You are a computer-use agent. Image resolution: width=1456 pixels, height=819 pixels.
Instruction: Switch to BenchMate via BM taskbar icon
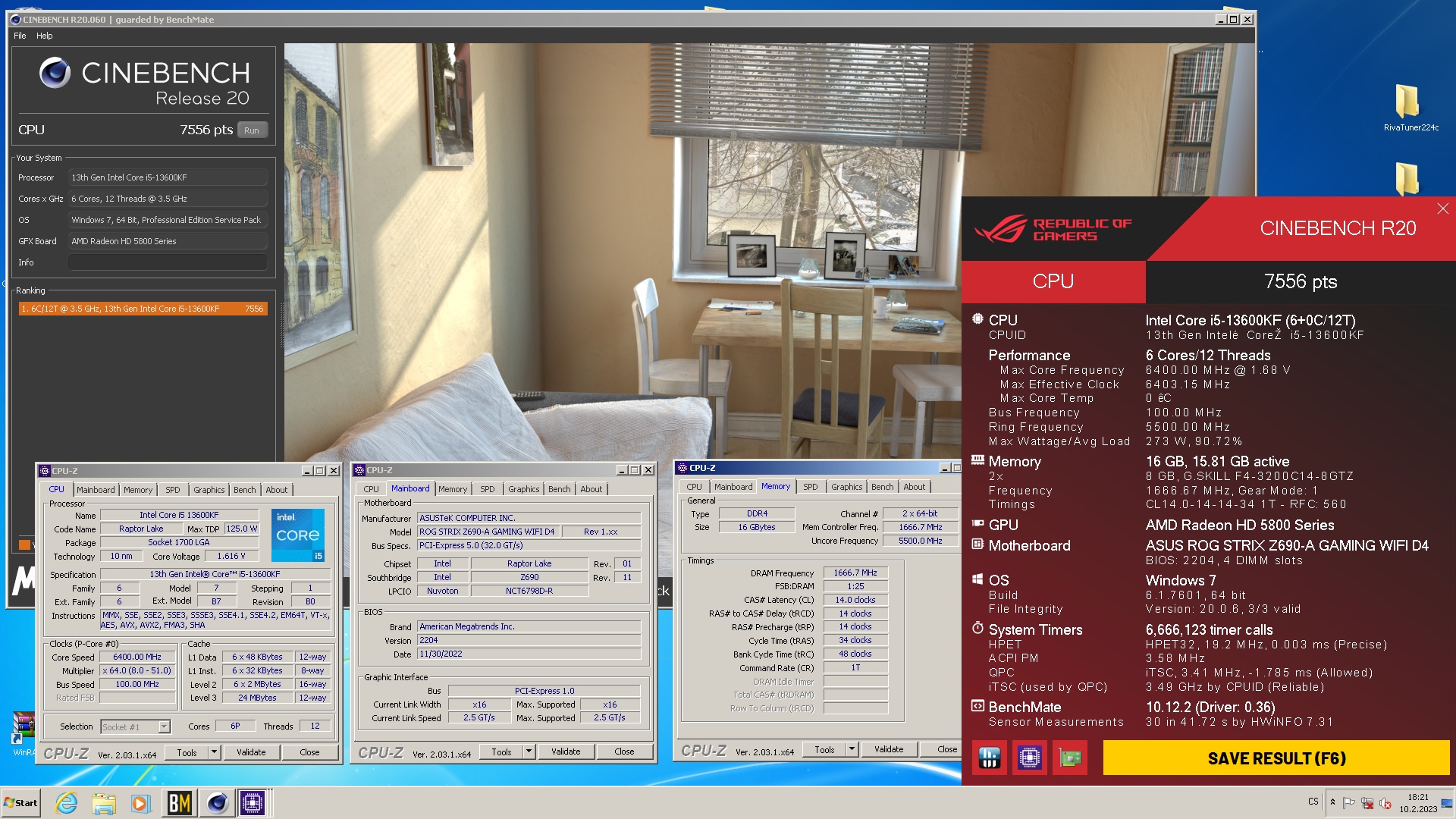pyautogui.click(x=179, y=803)
